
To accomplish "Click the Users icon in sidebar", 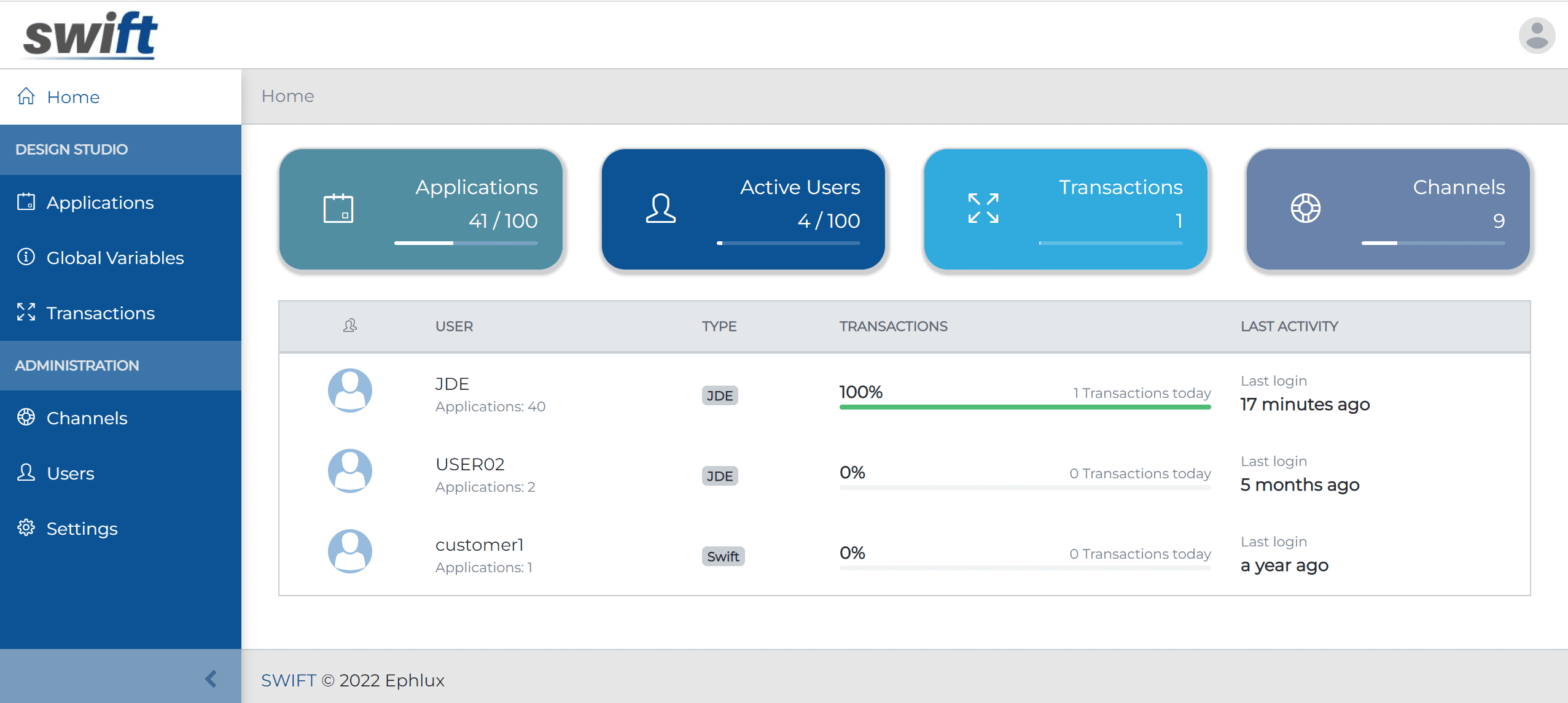I will point(26,472).
